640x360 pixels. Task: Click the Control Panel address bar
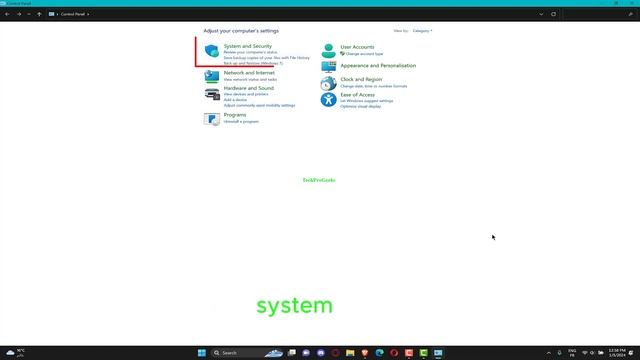coord(296,14)
